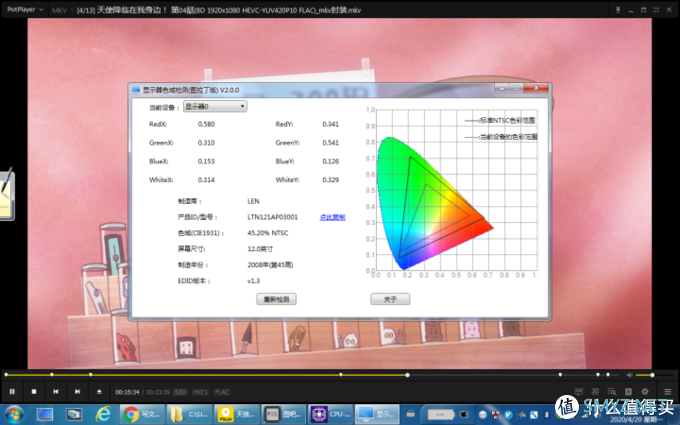Image resolution: width=680 pixels, height=425 pixels.
Task: Switch to the PotPlayer taskbar button
Action: 237,414
